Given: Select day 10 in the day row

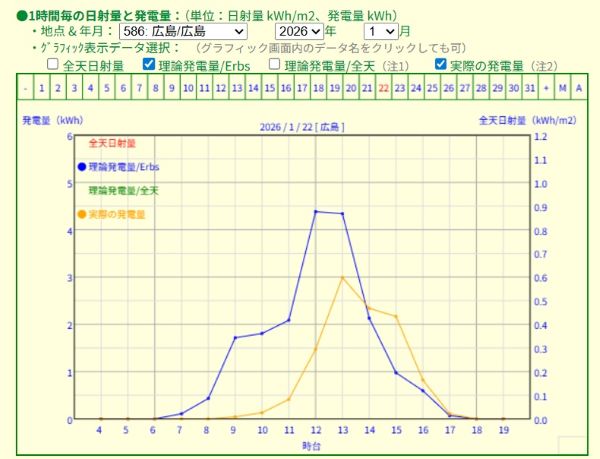Looking at the screenshot, I should pyautogui.click(x=188, y=89).
